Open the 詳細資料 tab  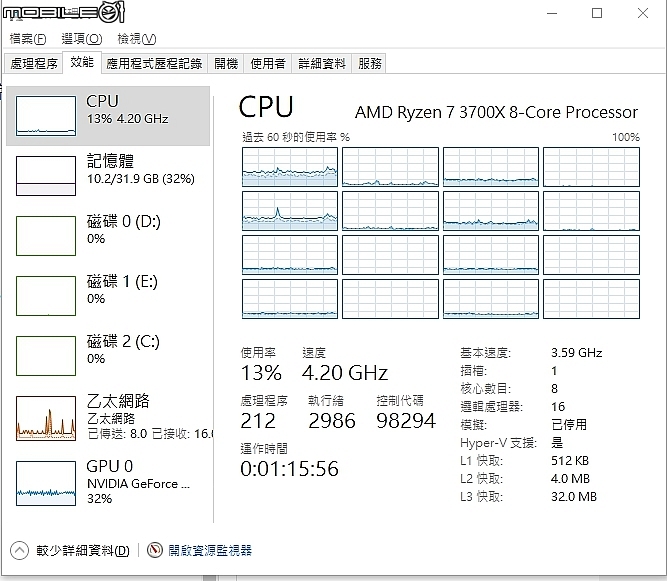322,63
